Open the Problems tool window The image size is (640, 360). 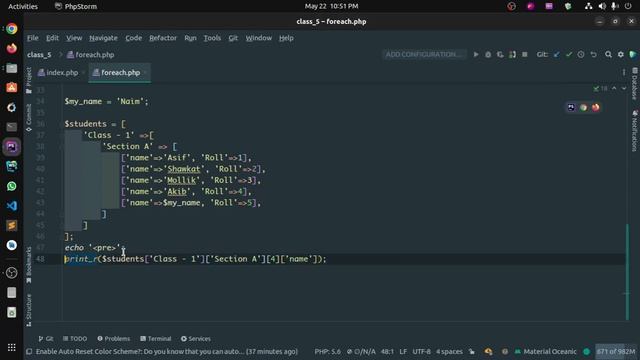coord(113,339)
